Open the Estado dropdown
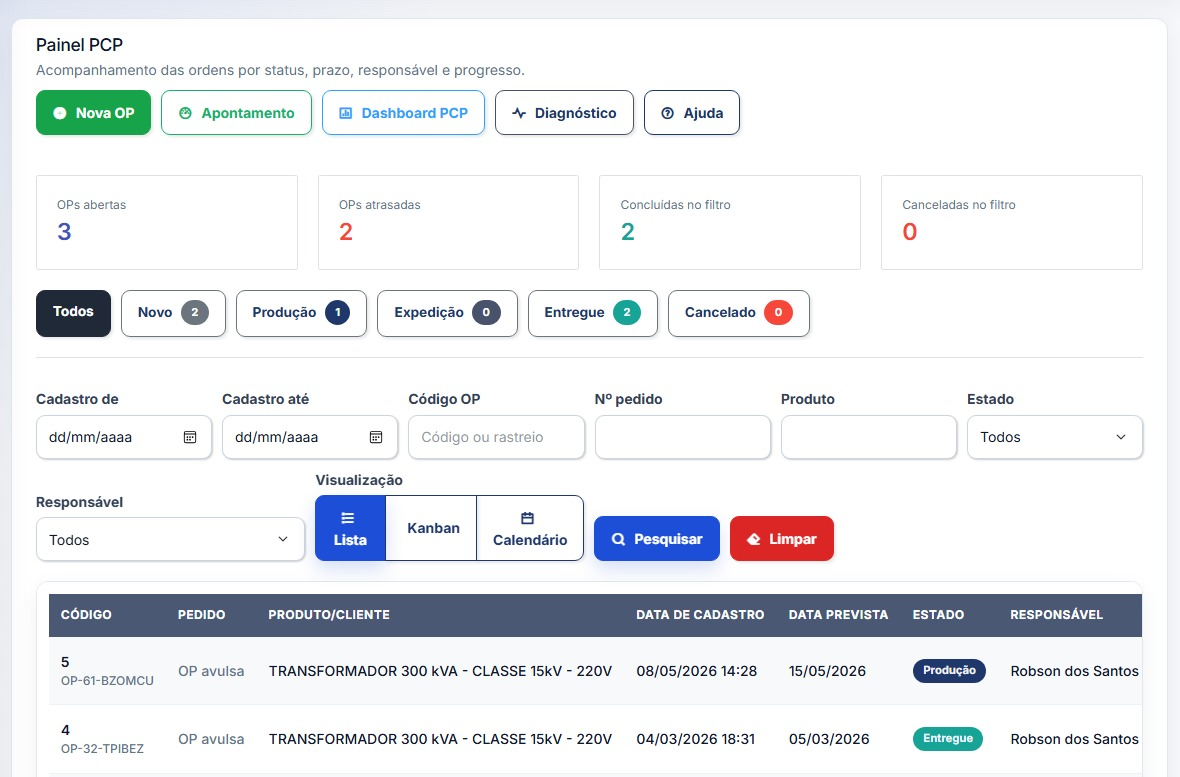 click(1054, 437)
